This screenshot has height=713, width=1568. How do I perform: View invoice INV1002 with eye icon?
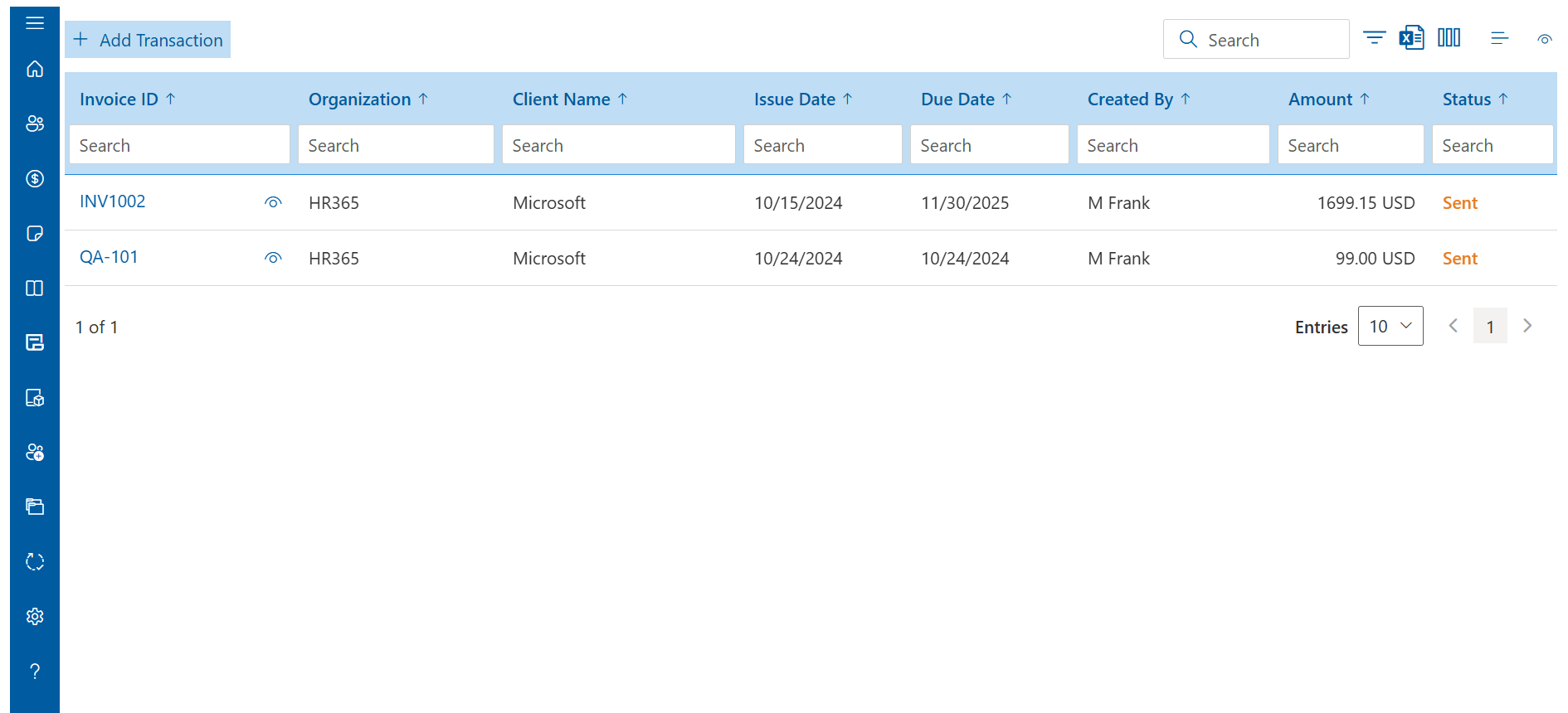pyautogui.click(x=273, y=202)
